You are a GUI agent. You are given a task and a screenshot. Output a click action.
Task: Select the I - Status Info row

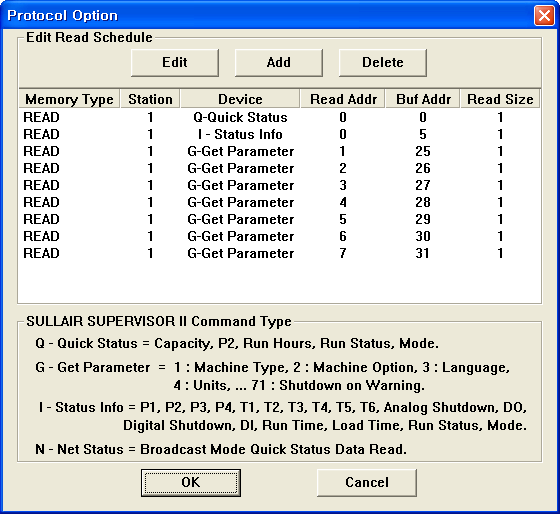[x=280, y=134]
